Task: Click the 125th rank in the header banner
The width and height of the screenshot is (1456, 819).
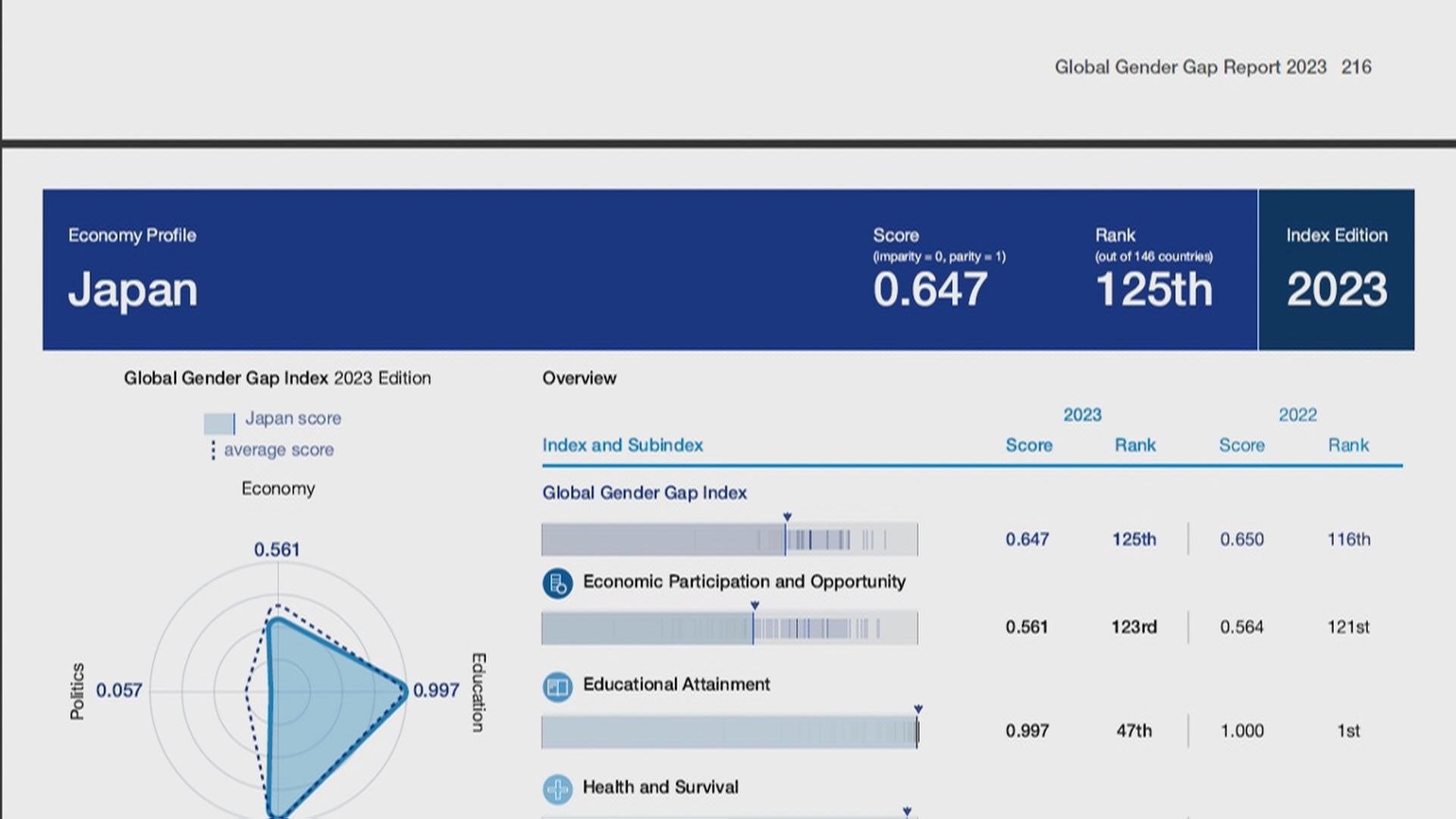Action: (x=1153, y=290)
